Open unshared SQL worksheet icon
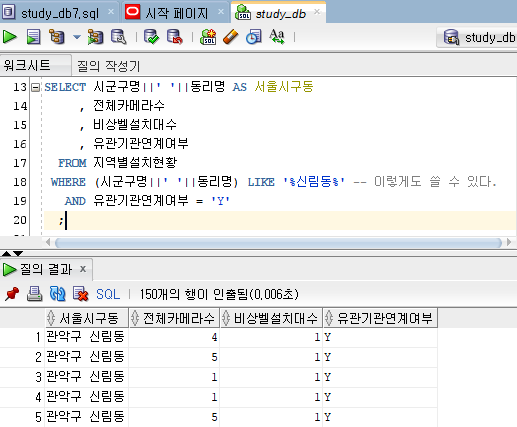 pos(208,37)
